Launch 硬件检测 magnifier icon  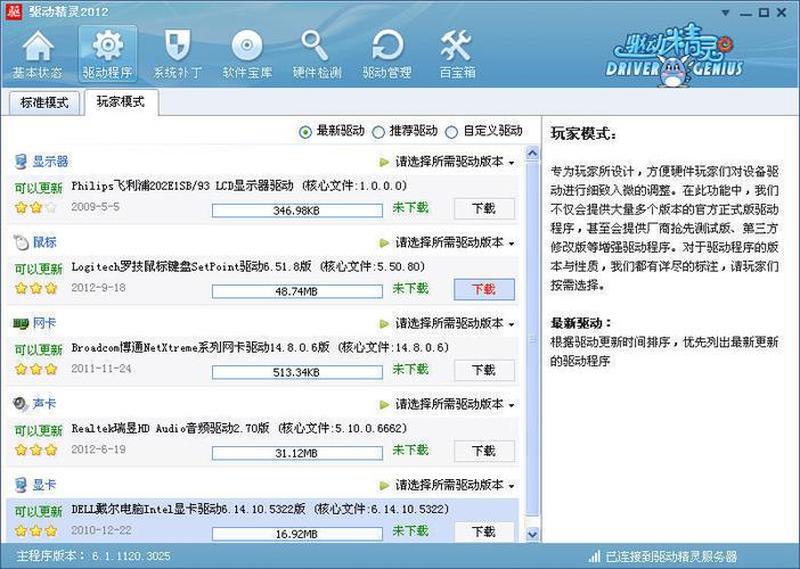(x=317, y=55)
